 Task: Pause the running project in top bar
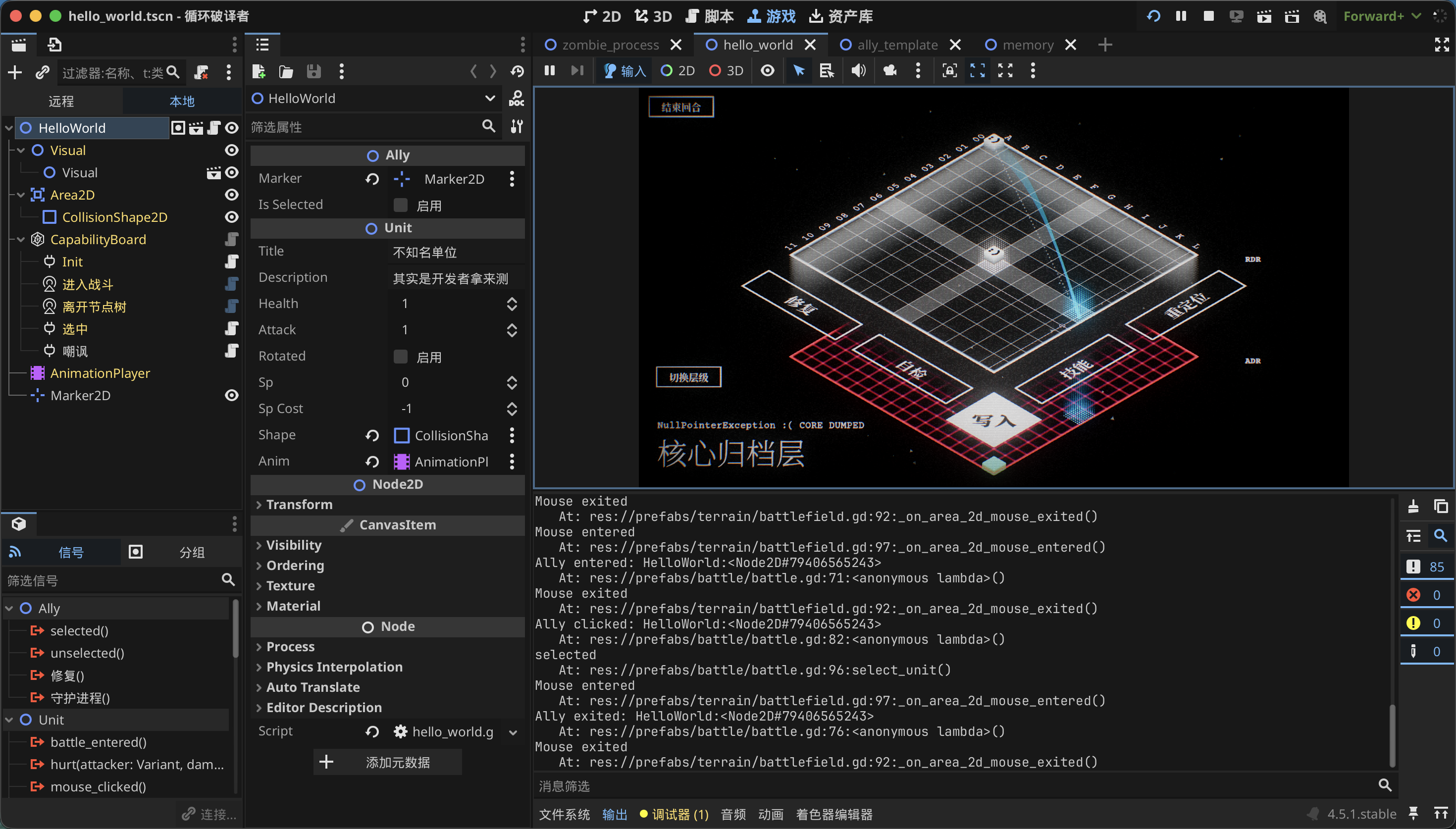1181,16
